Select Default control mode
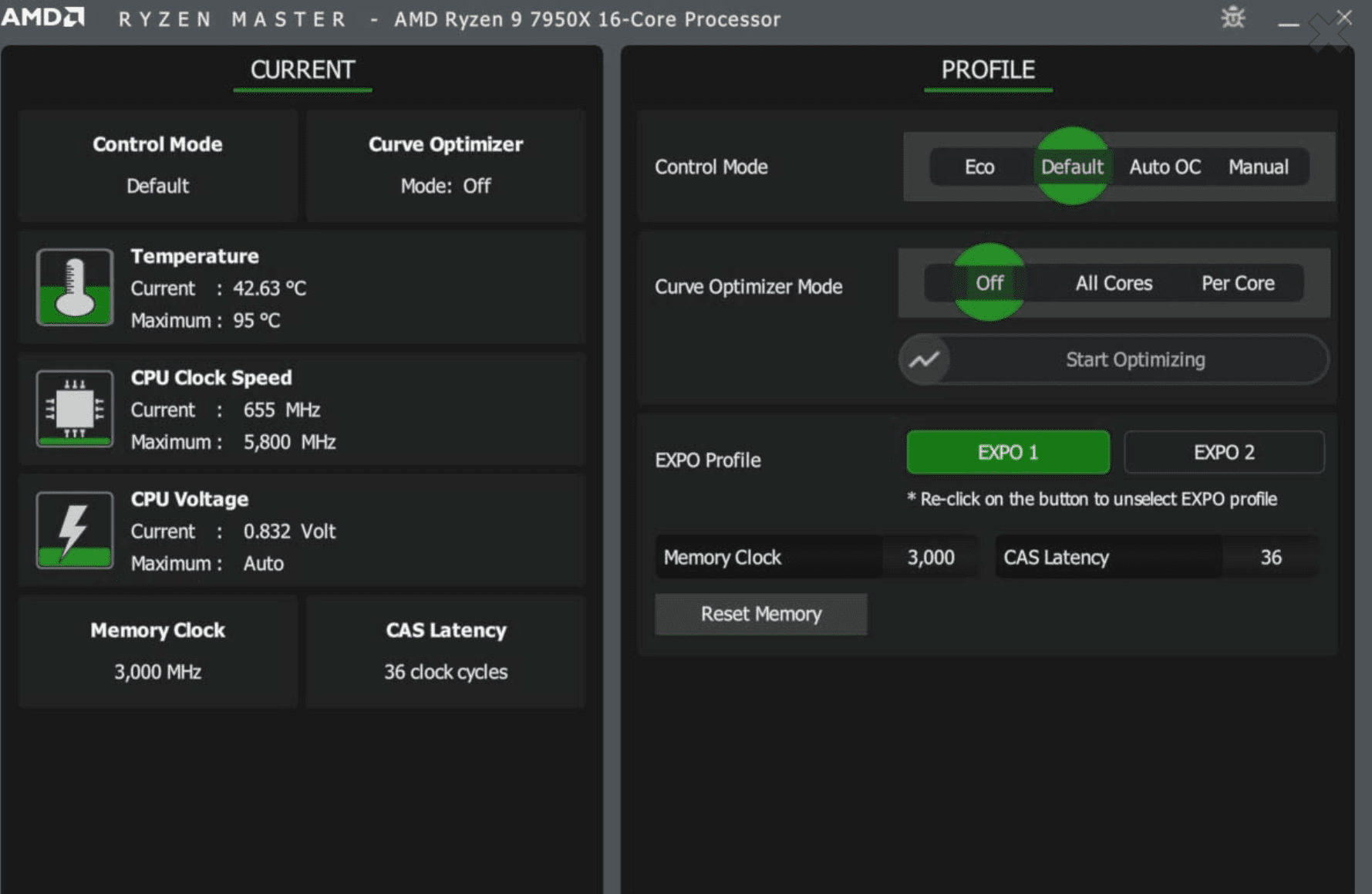 point(1072,167)
